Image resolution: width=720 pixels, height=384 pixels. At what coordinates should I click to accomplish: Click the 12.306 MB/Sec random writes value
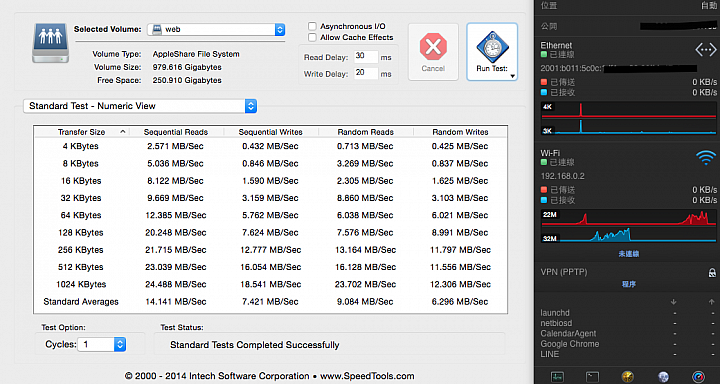pyautogui.click(x=460, y=284)
